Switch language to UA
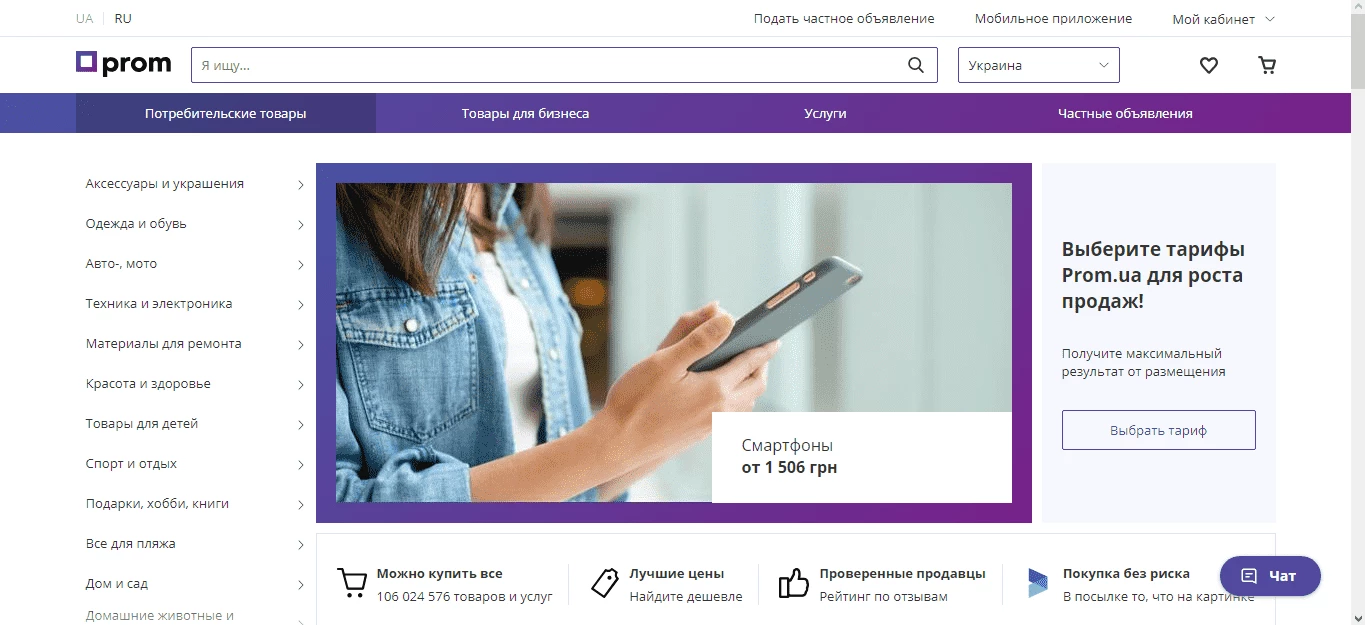1365x625 pixels. click(x=84, y=18)
